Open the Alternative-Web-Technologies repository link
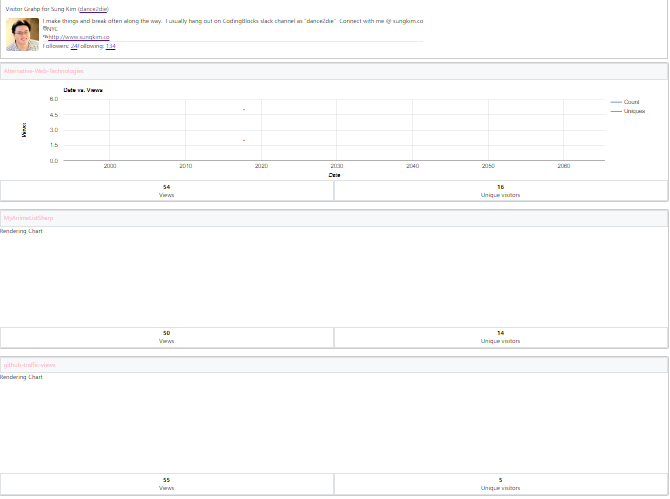Image resolution: width=670 pixels, height=499 pixels. click(x=43, y=71)
